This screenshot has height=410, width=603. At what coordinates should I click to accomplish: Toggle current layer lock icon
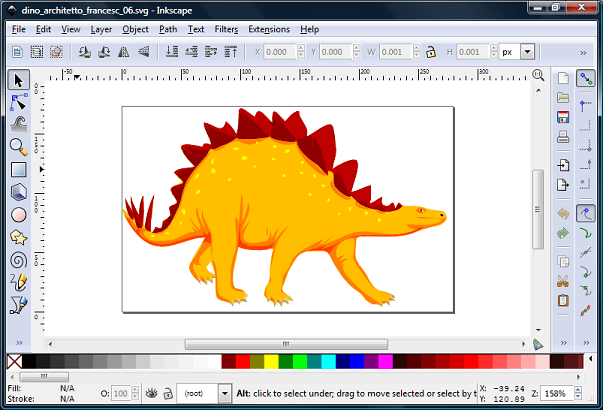[168, 393]
